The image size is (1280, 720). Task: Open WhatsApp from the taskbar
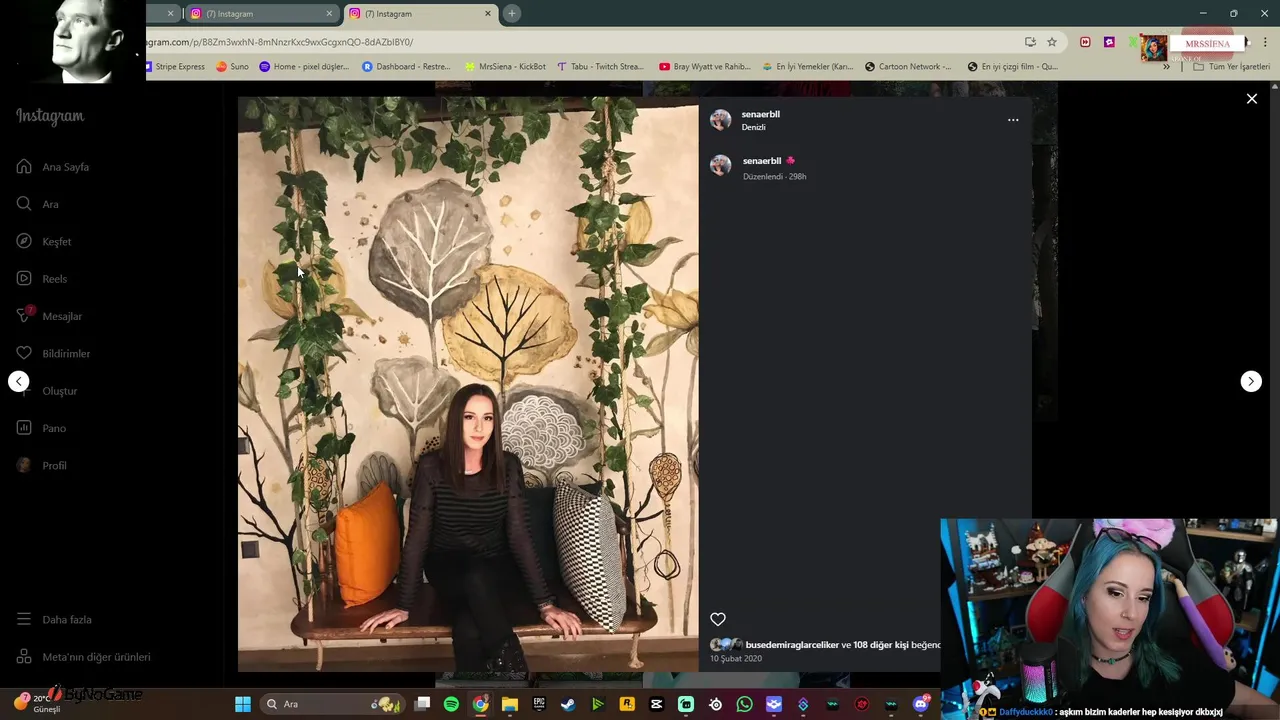pos(744,704)
